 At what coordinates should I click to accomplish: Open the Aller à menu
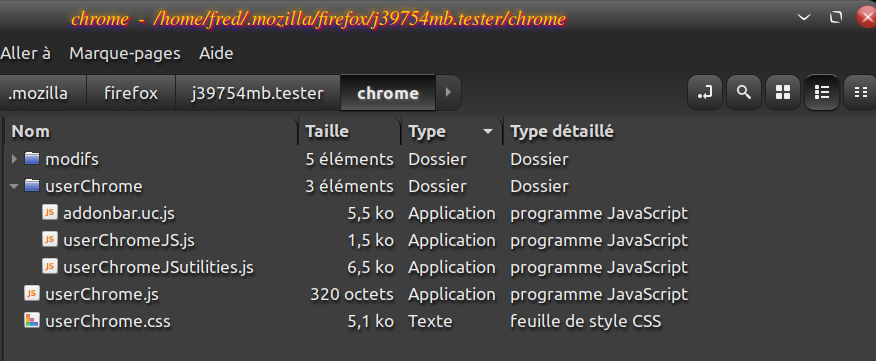25,54
